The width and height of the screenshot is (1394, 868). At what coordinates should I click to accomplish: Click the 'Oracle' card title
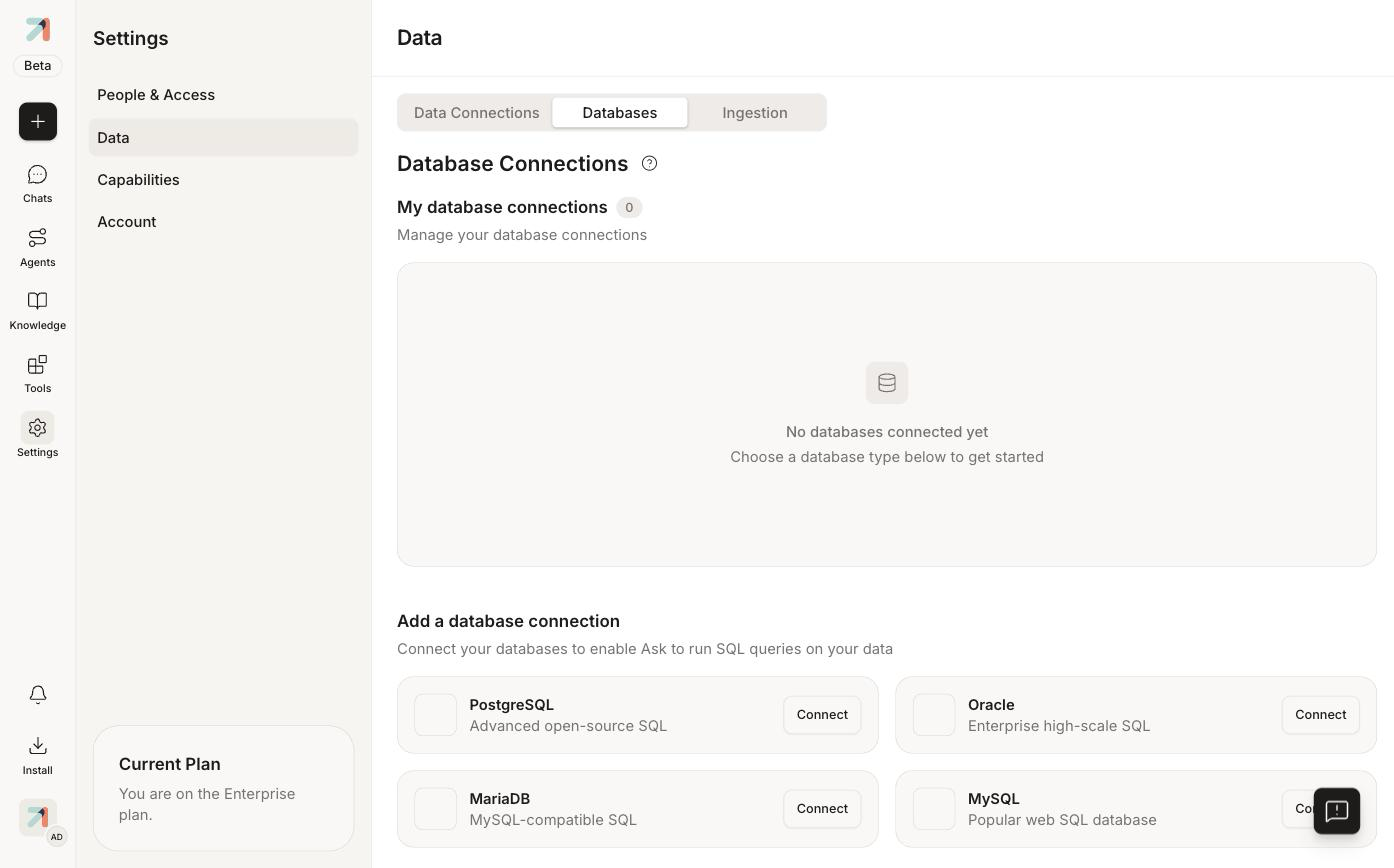click(991, 705)
